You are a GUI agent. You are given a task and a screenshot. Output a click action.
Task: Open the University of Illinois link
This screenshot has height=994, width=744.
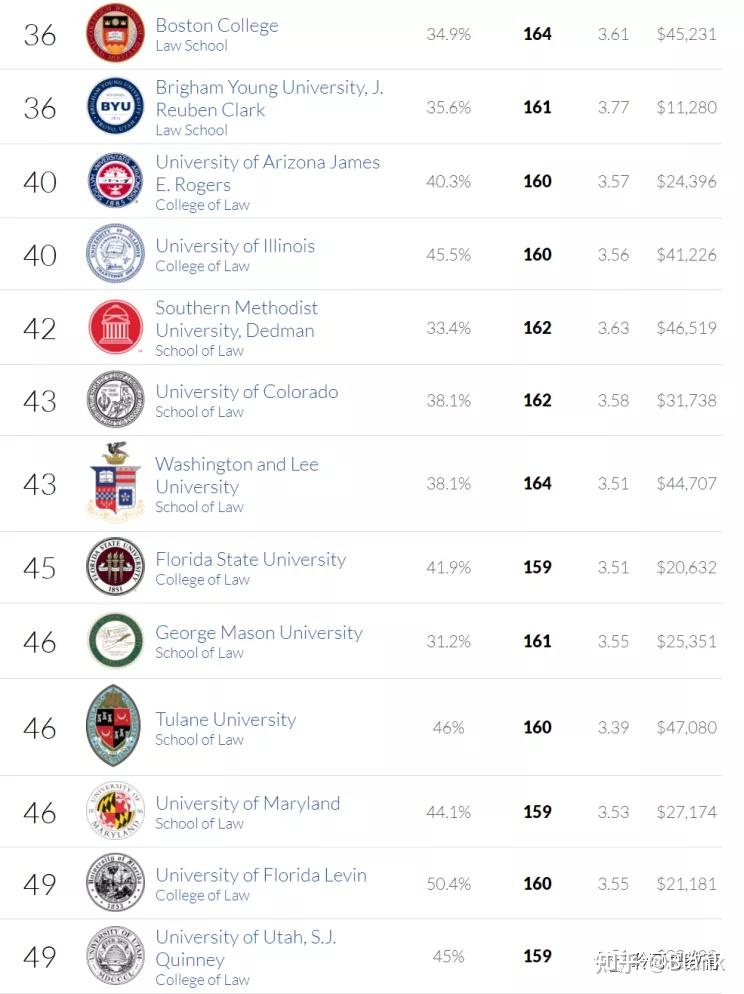[235, 246]
